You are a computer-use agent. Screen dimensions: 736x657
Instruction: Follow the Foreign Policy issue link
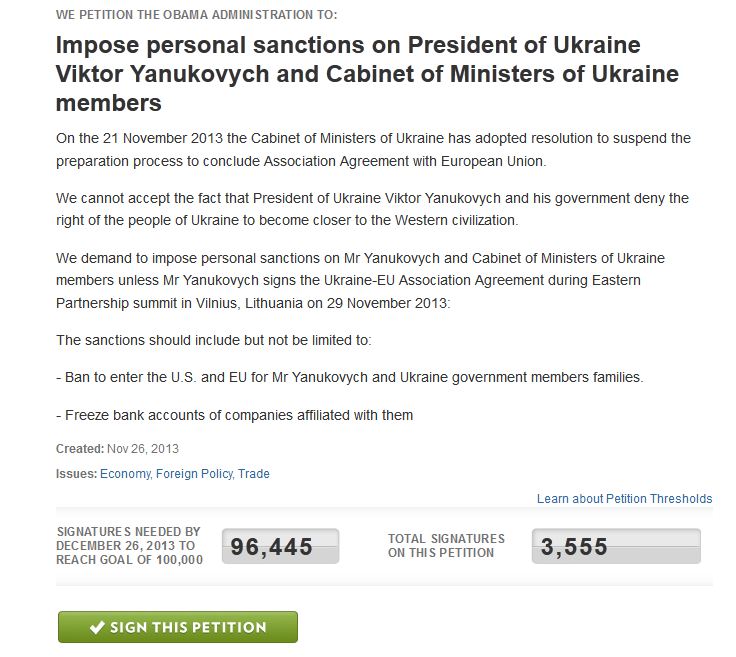194,474
